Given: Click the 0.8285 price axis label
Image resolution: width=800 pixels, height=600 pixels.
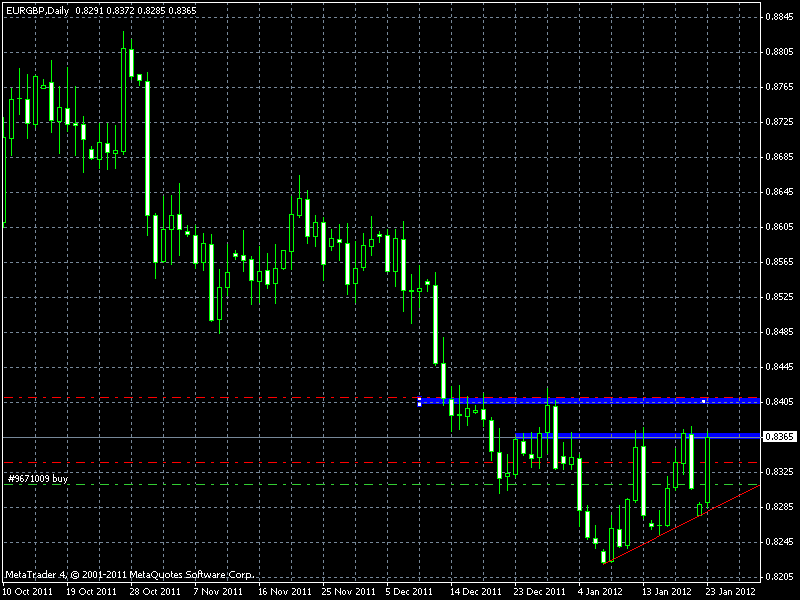Looking at the screenshot, I should pyautogui.click(x=780, y=507).
